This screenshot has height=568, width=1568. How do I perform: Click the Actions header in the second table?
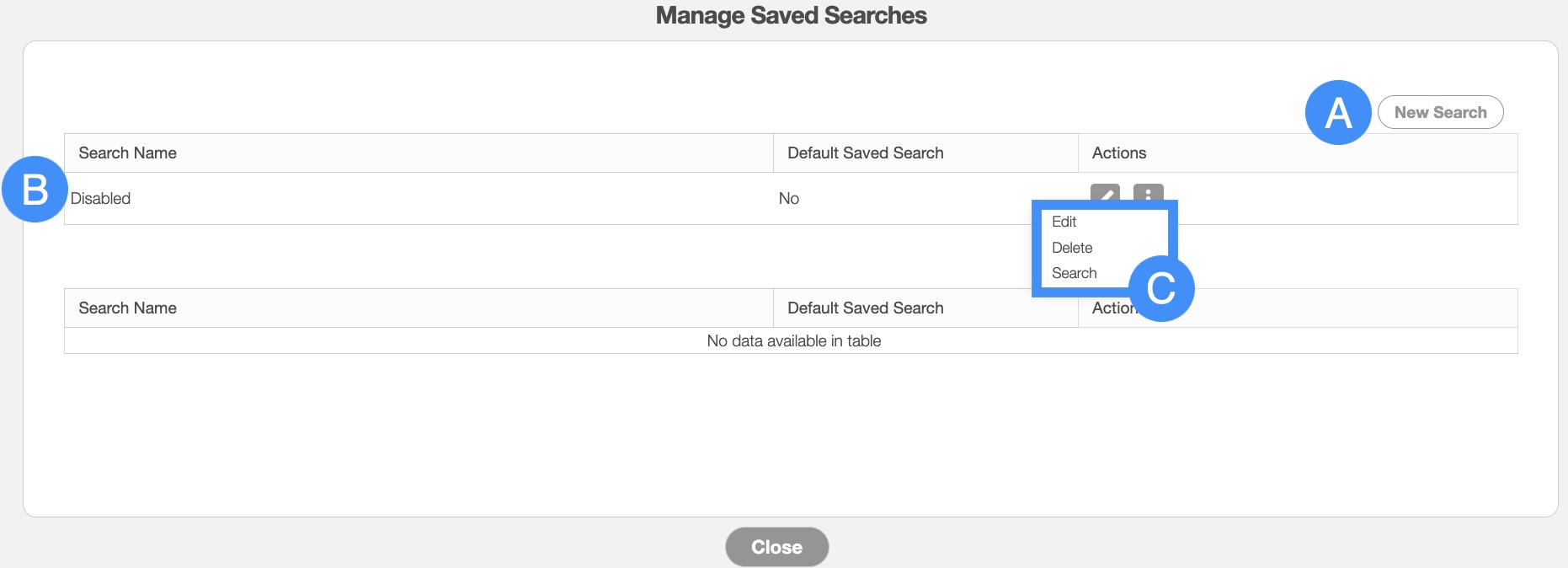(x=1110, y=308)
